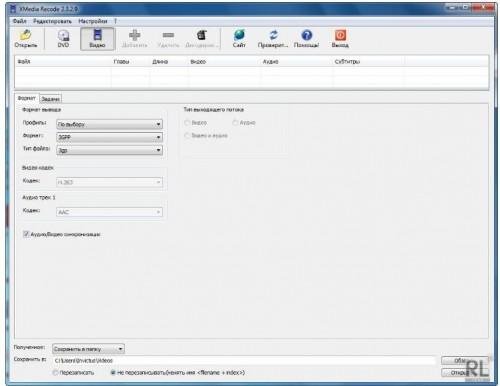The height and width of the screenshot is (386, 500).
Task: Click the Open file toolbar icon
Action: (26, 39)
